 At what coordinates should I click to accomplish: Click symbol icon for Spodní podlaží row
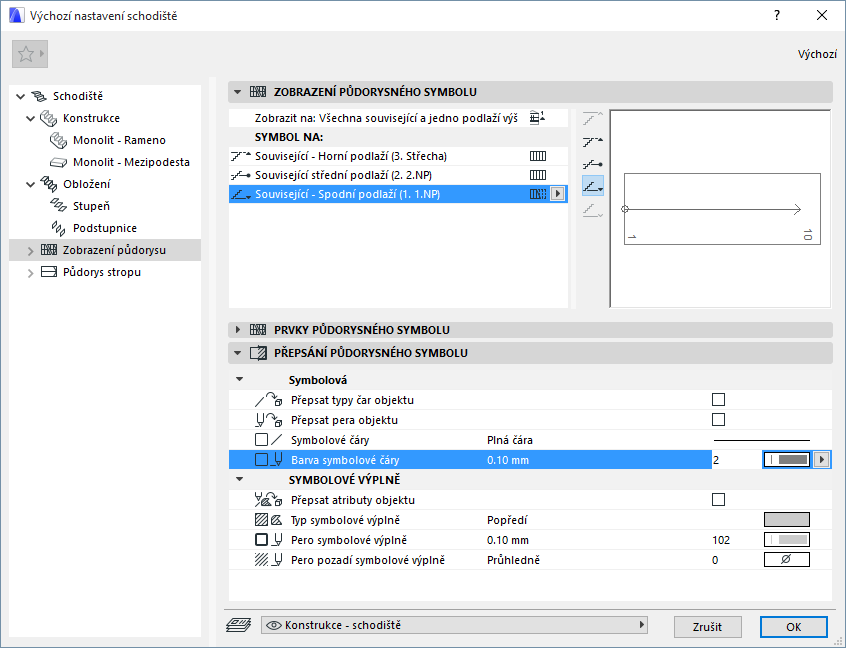538,194
